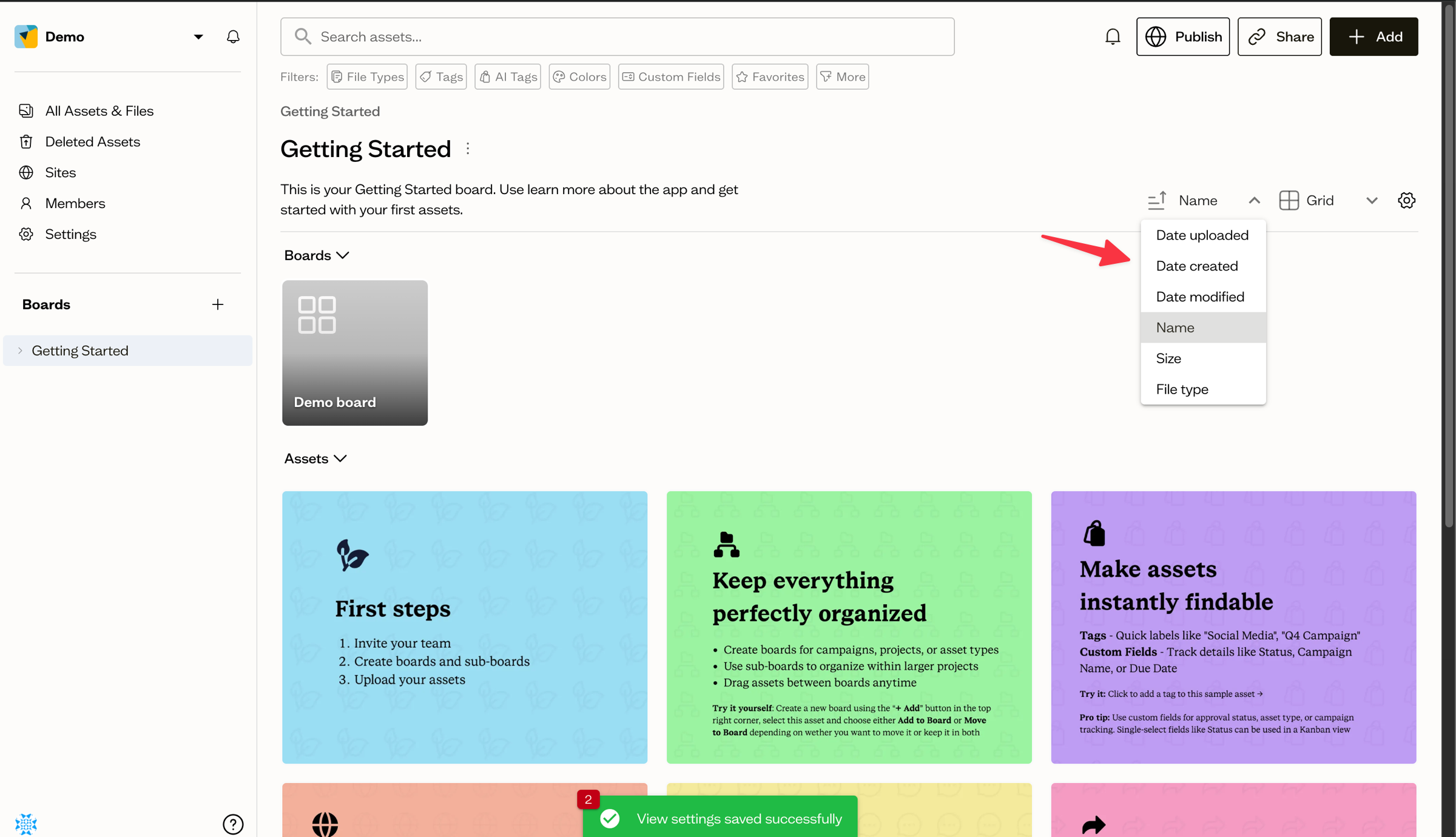Click the Grid view icon
The height and width of the screenshot is (837, 1456).
(x=1289, y=200)
